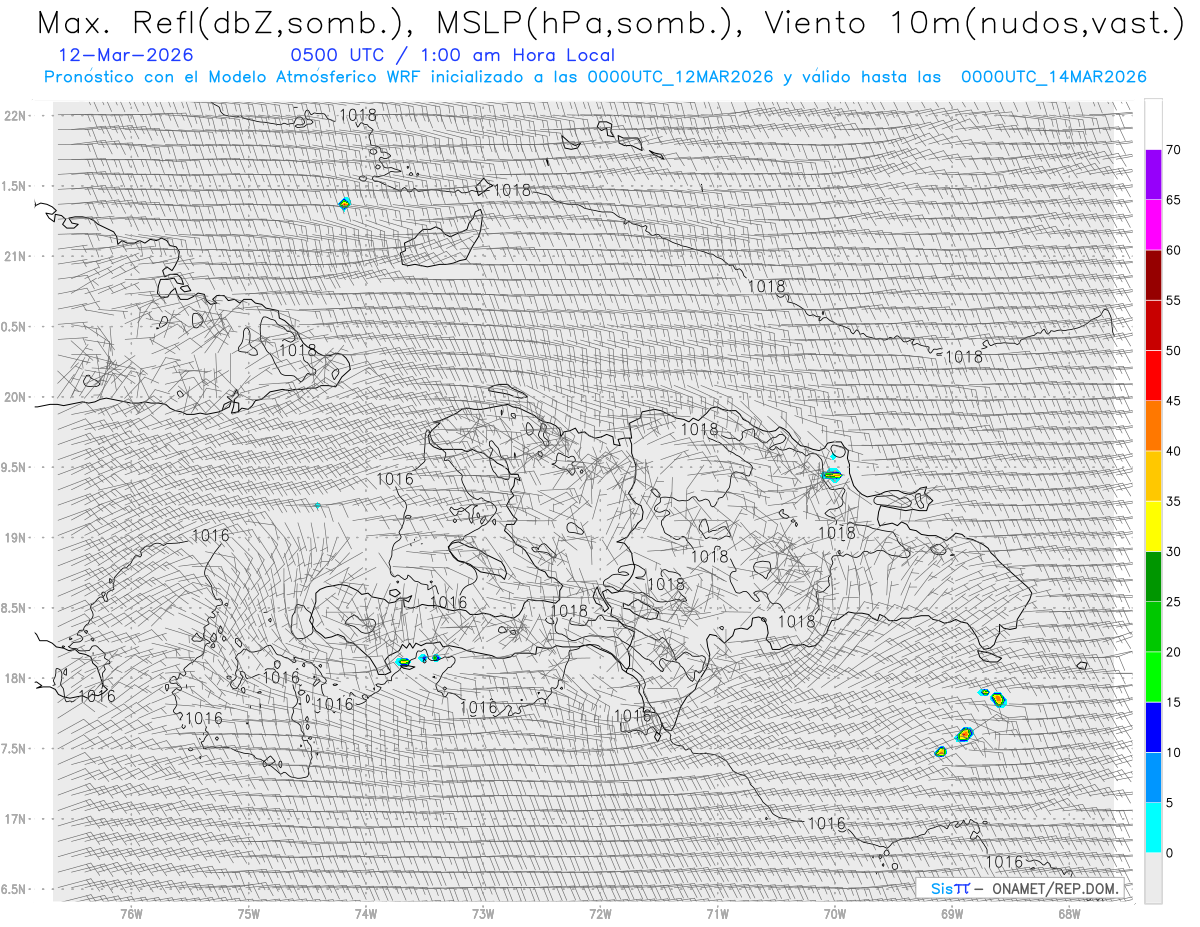Select the "69W" longitude axis label
1200x927 pixels.
pos(952,913)
